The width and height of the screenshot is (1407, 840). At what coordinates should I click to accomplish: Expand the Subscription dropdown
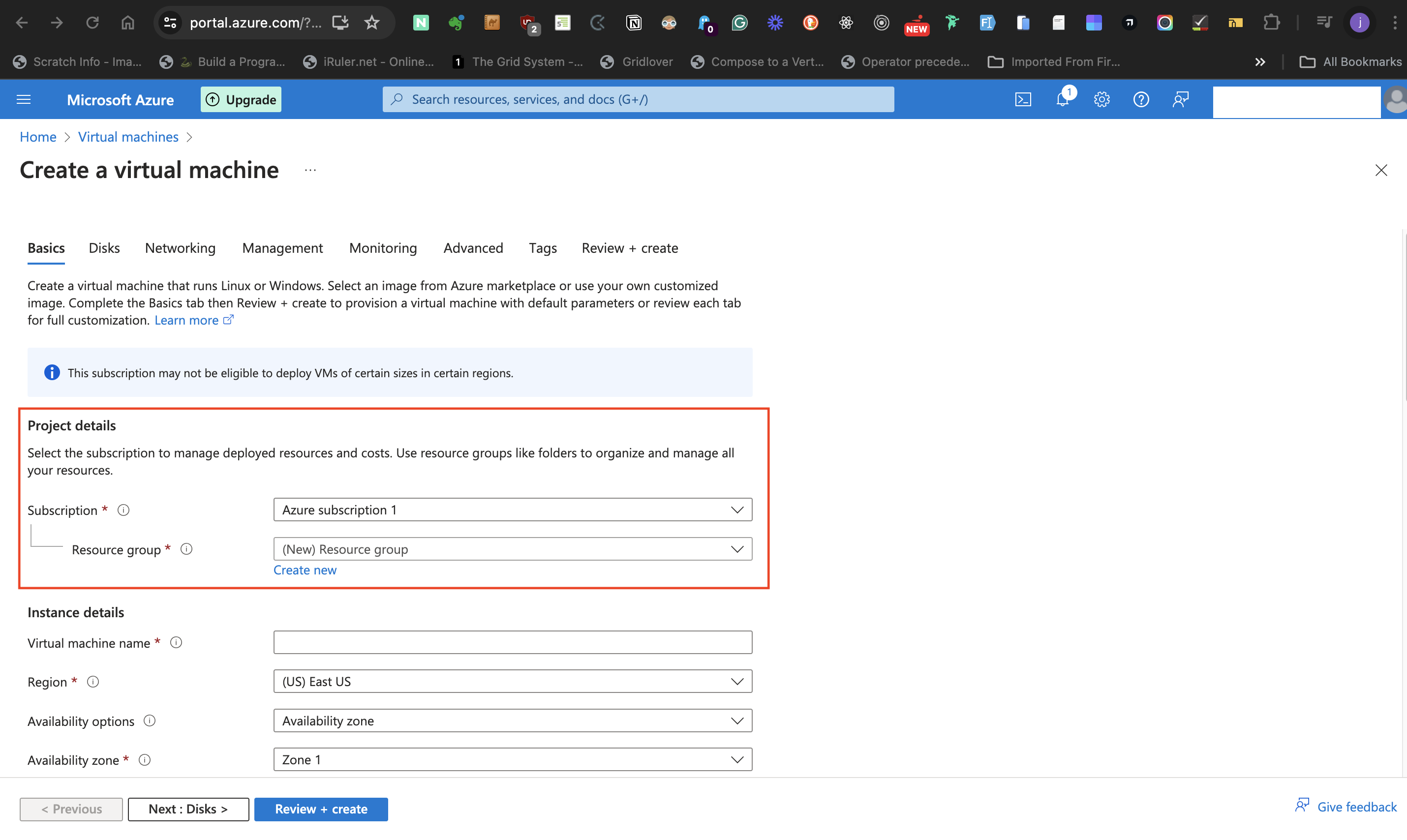coord(513,510)
